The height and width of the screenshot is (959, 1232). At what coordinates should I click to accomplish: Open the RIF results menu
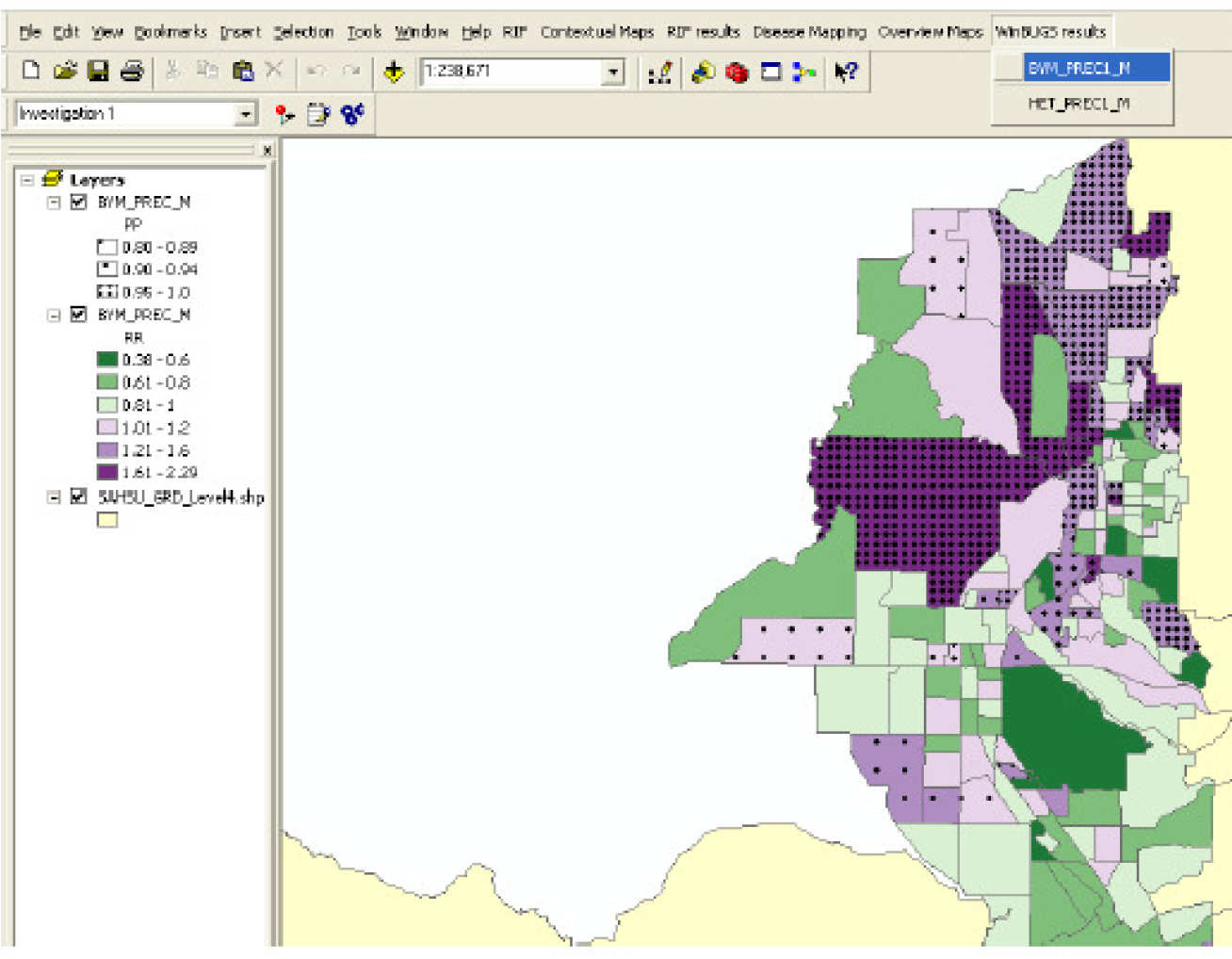coord(703,32)
